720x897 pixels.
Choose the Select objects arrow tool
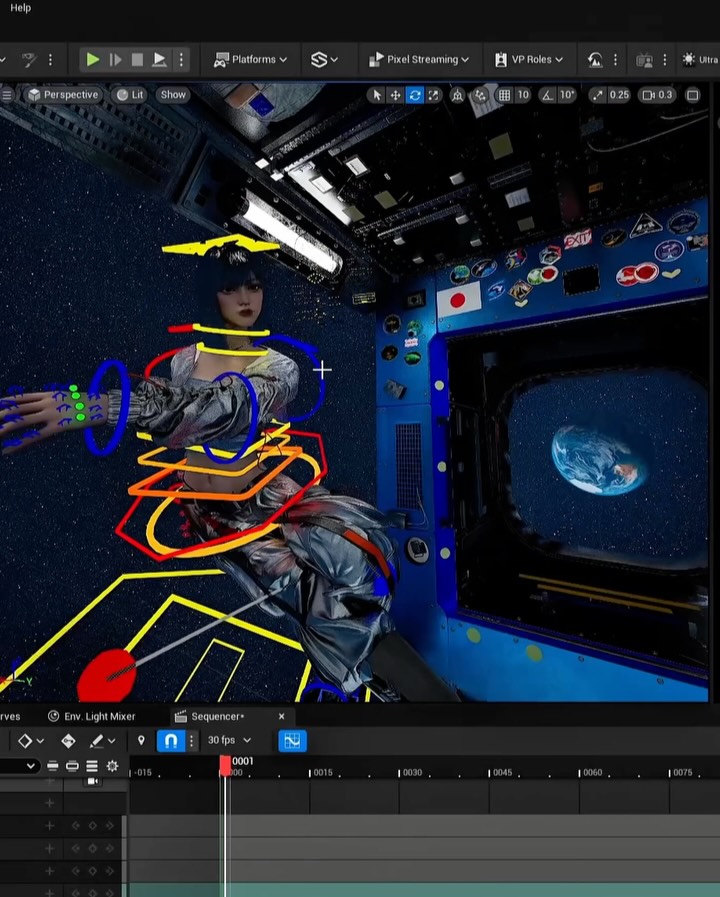376,95
